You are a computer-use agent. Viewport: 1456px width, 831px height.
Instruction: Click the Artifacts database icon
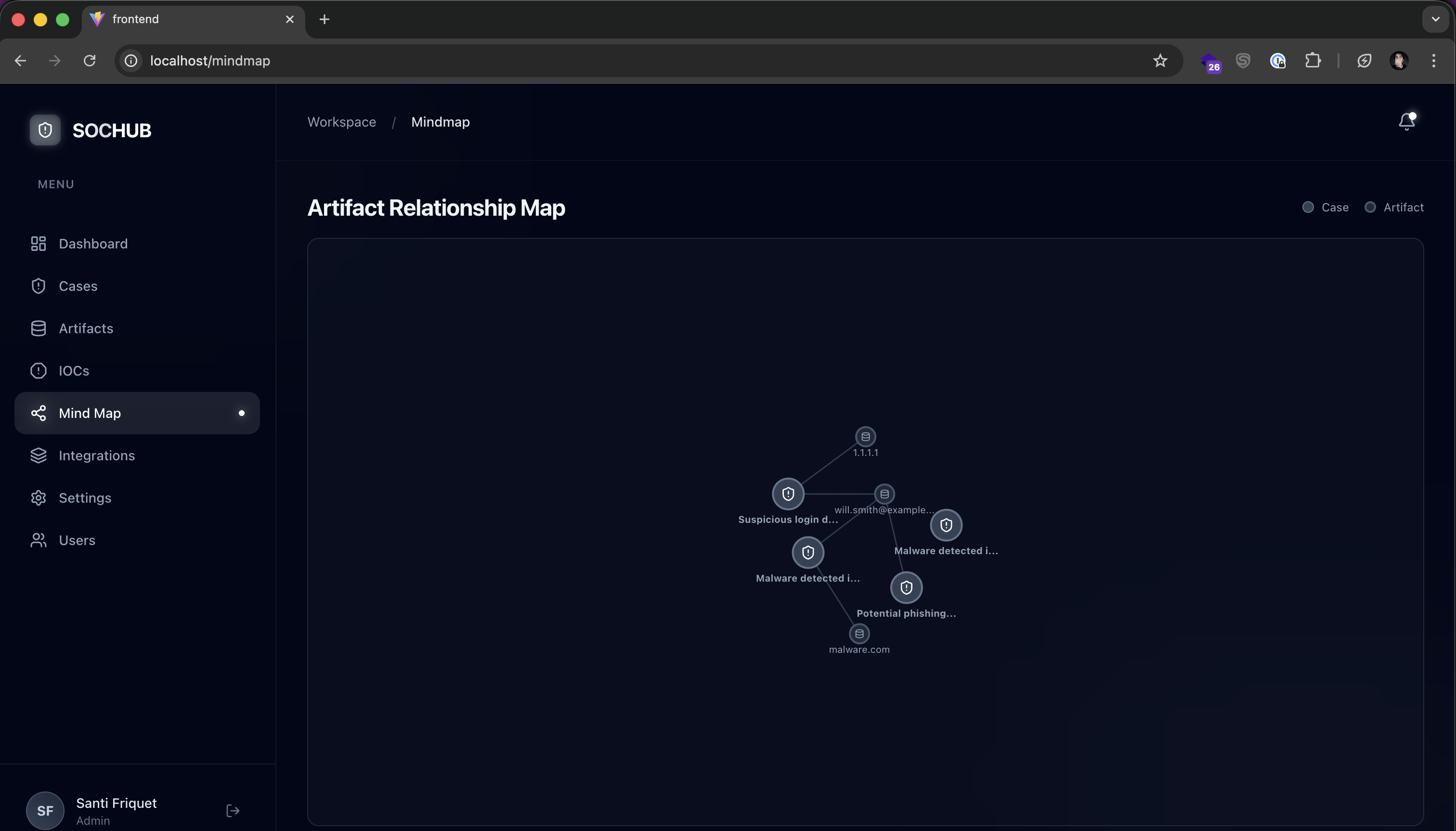[38, 328]
